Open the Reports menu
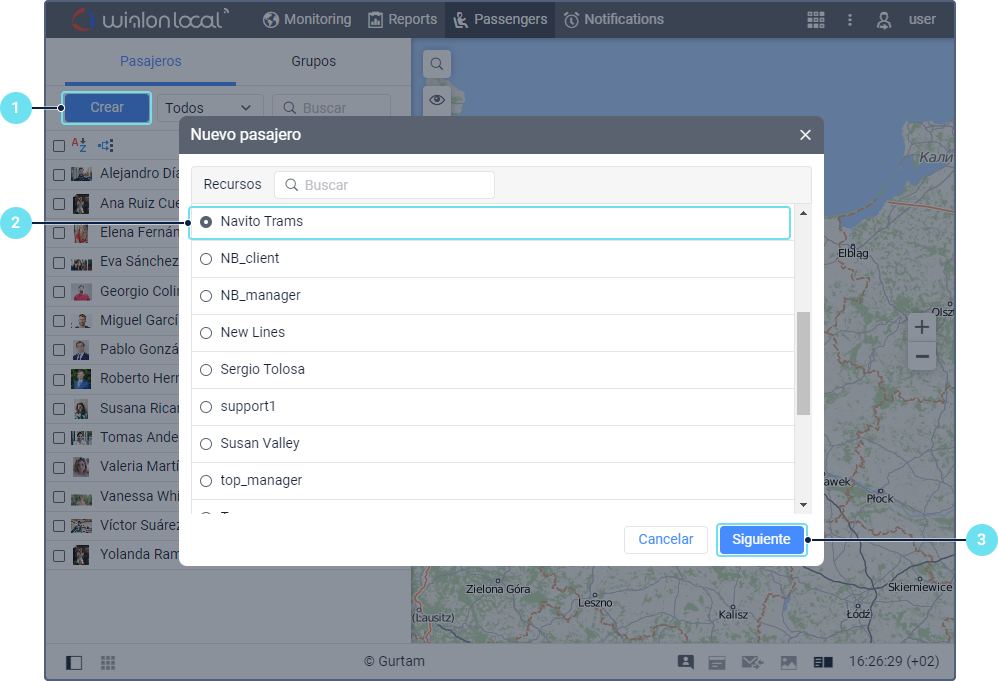Viewport: 998px width, 681px height. 402,20
